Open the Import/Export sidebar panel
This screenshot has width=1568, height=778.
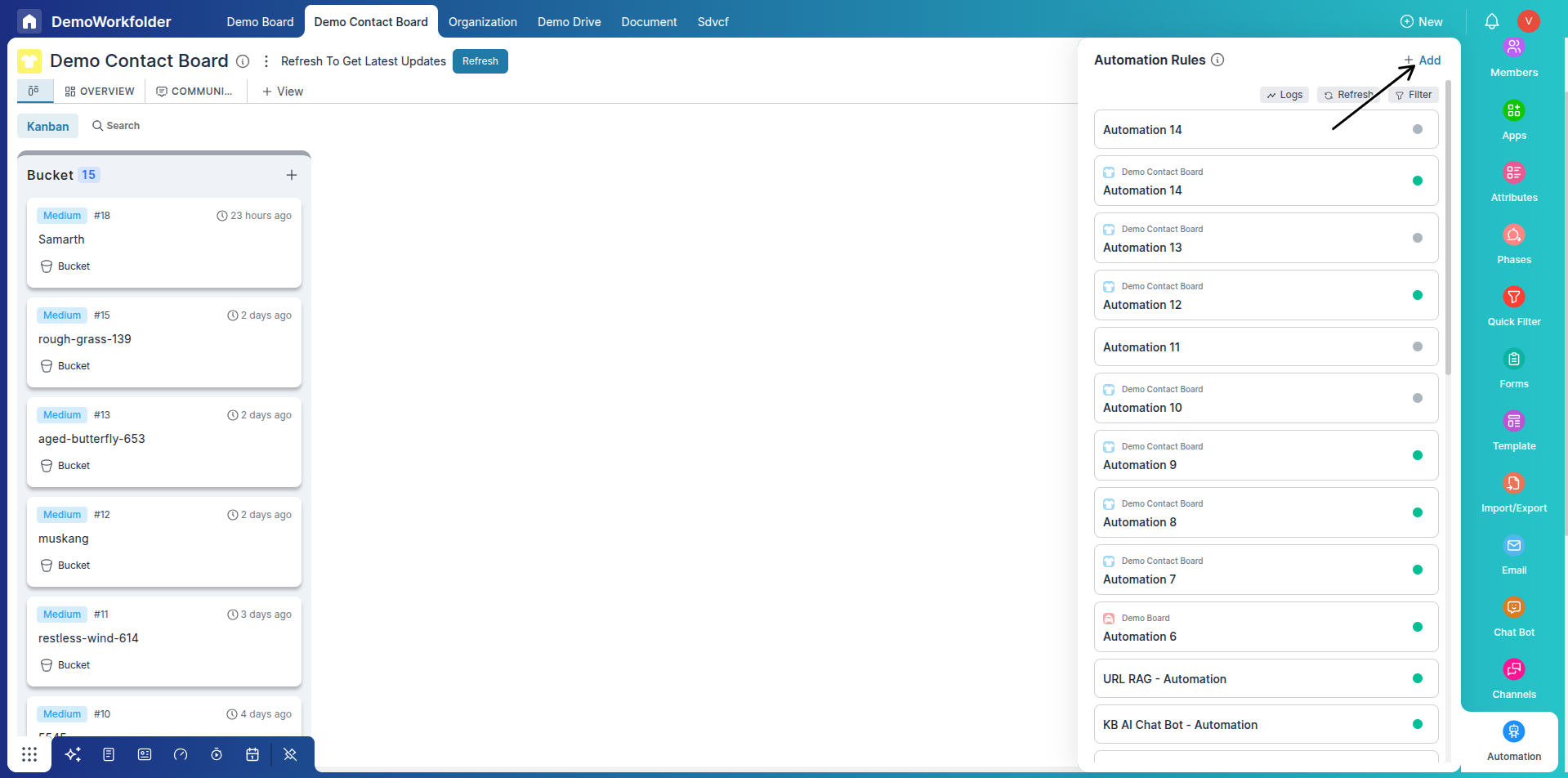[1514, 492]
